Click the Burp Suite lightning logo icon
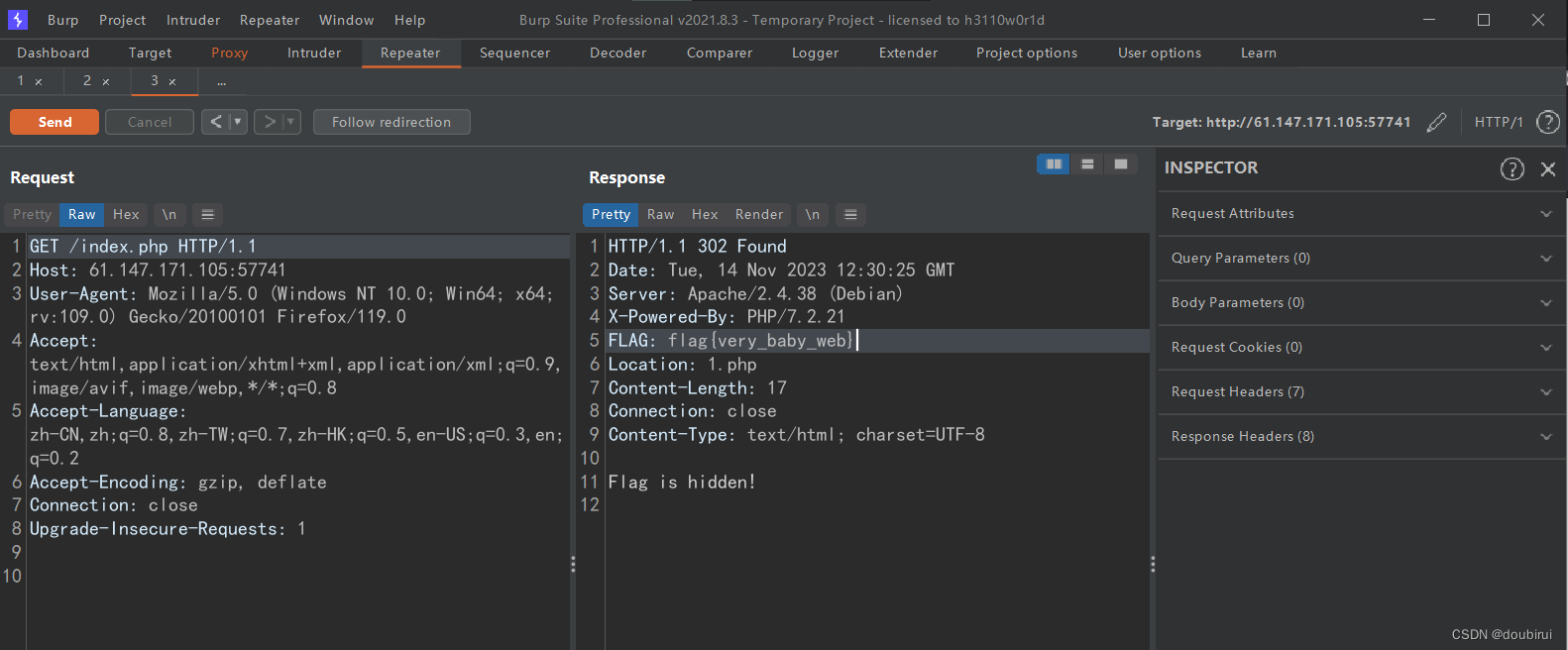The height and width of the screenshot is (650, 1568). click(x=18, y=20)
